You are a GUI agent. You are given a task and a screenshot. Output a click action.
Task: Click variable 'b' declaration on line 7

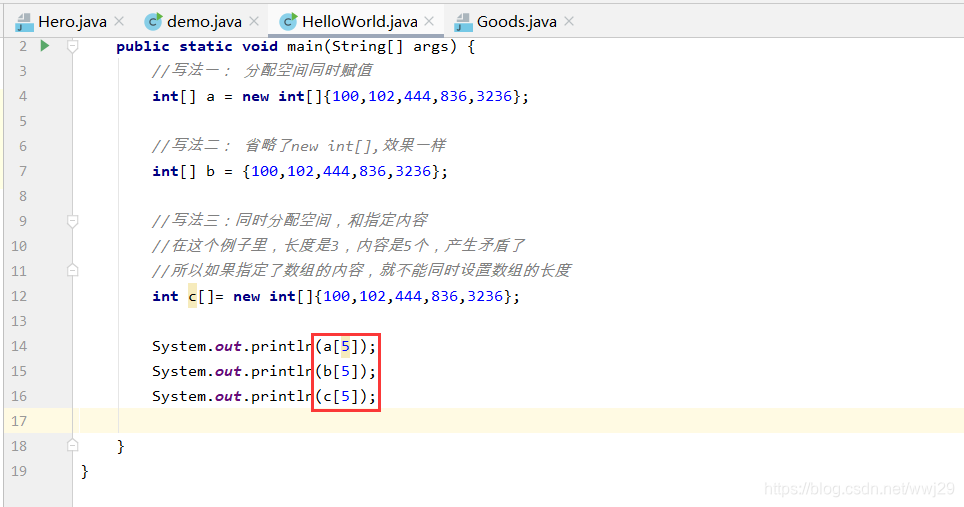pos(210,171)
